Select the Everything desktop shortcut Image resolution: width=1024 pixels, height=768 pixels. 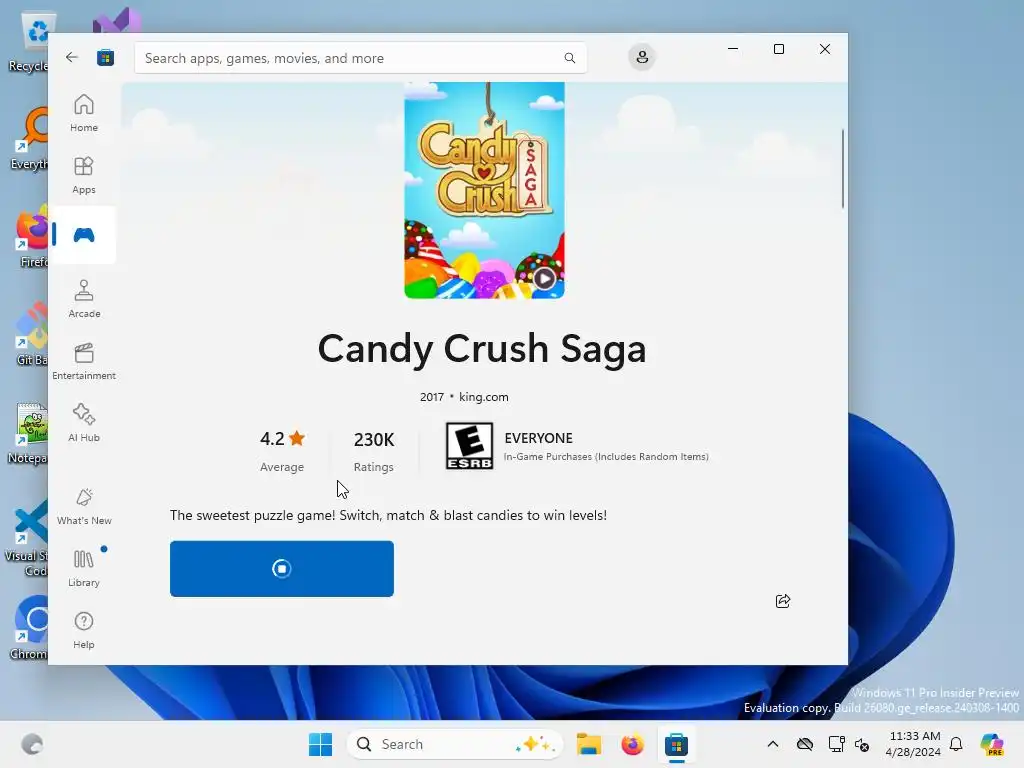click(30, 139)
